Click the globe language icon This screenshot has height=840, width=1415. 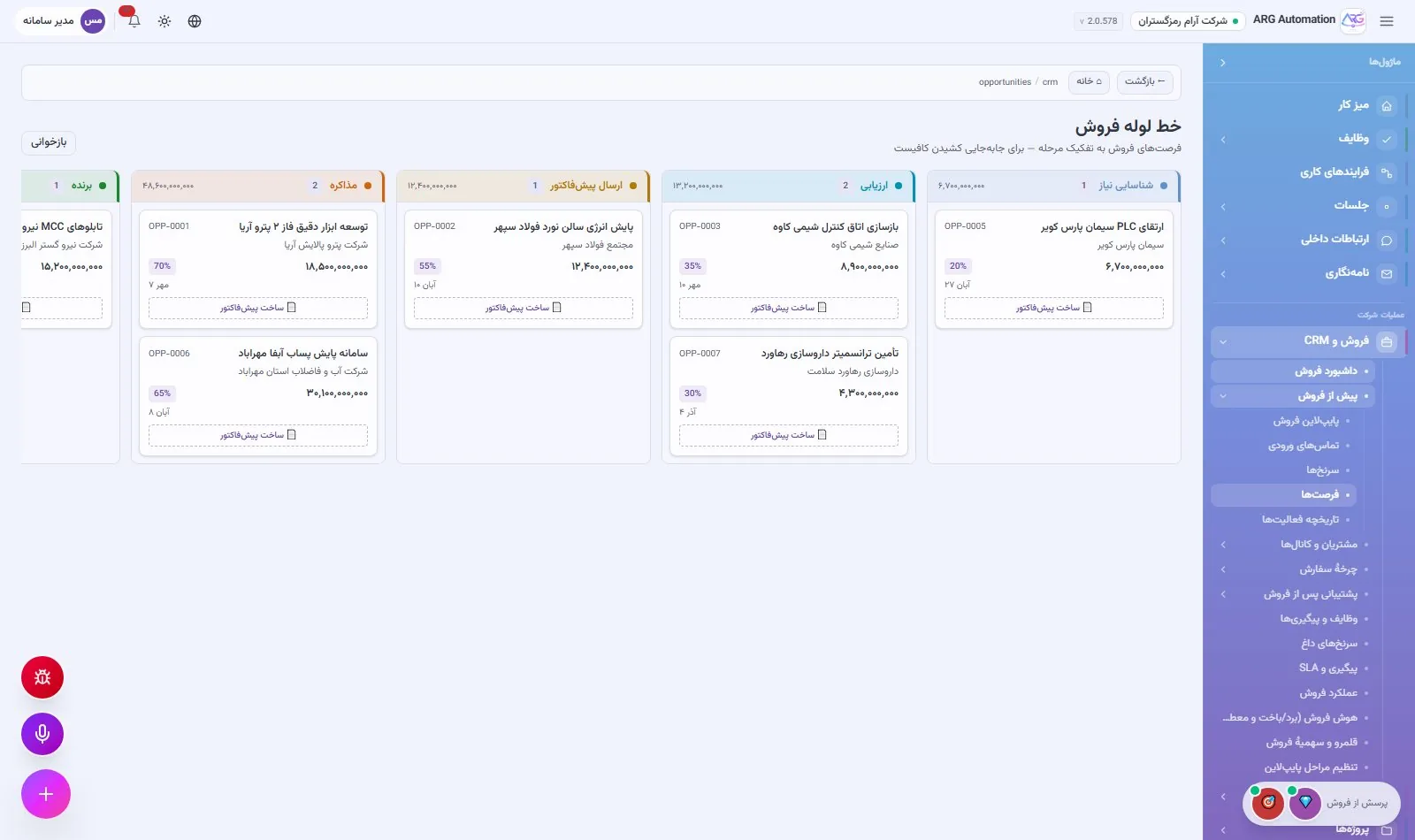(x=195, y=21)
